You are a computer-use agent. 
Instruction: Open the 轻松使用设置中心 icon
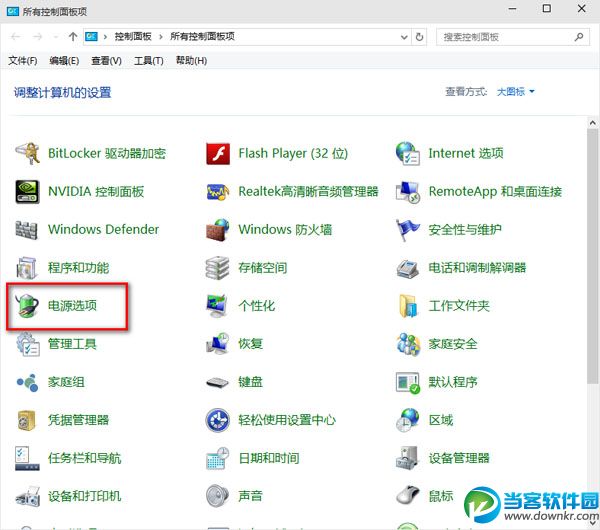point(218,420)
